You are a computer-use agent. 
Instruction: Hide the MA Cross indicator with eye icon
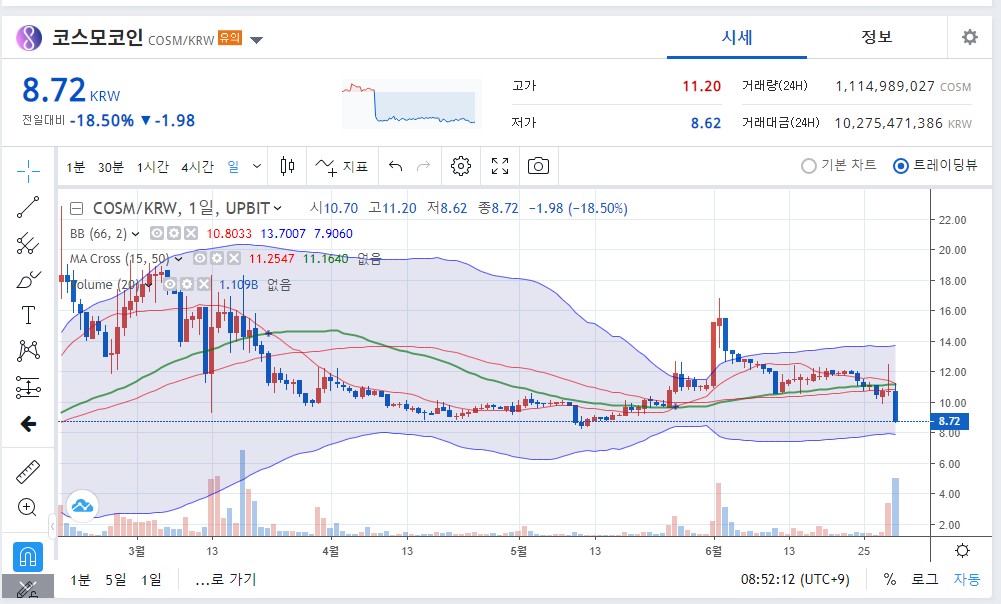click(x=200, y=259)
